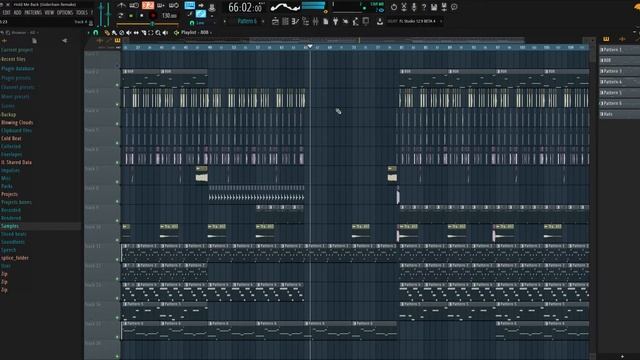The width and height of the screenshot is (640, 360).
Task: Toggle pattern/song mode switch
Action: (x=121, y=16)
